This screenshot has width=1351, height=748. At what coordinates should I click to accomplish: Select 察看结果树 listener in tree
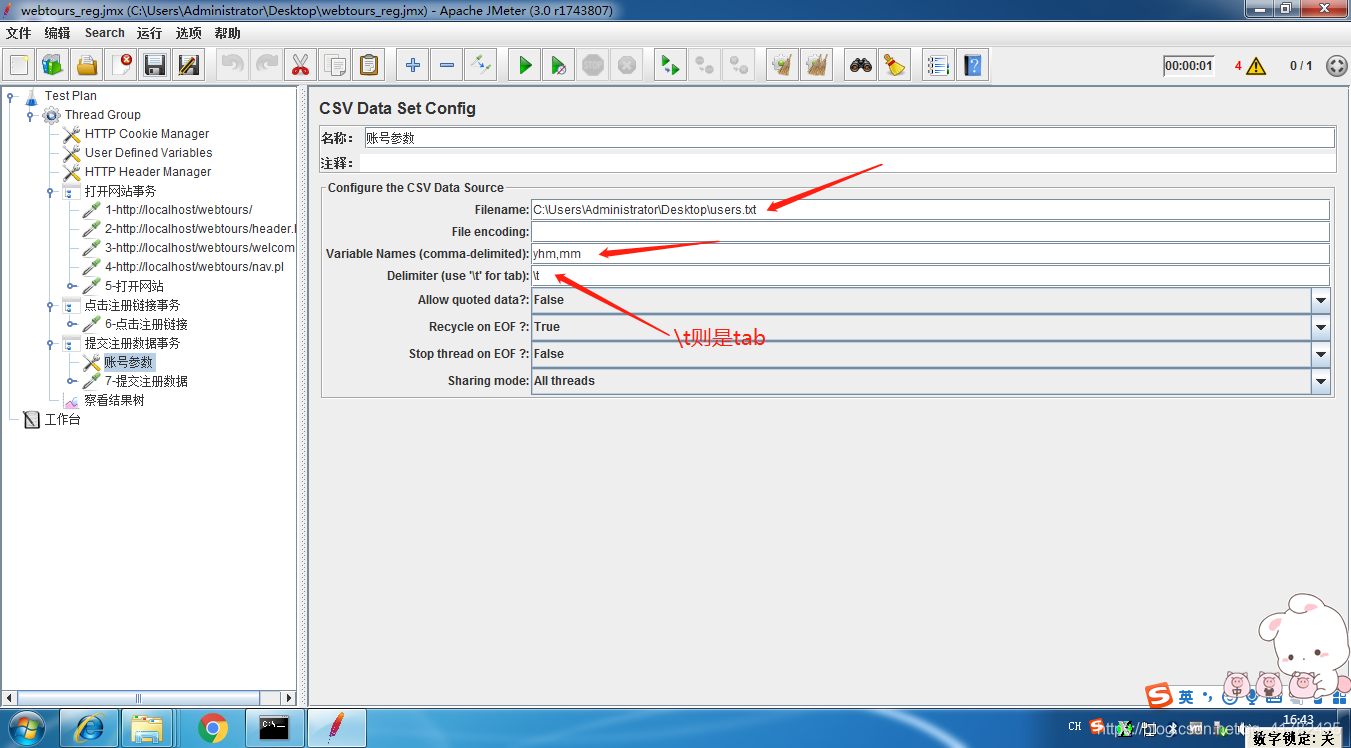[x=114, y=400]
